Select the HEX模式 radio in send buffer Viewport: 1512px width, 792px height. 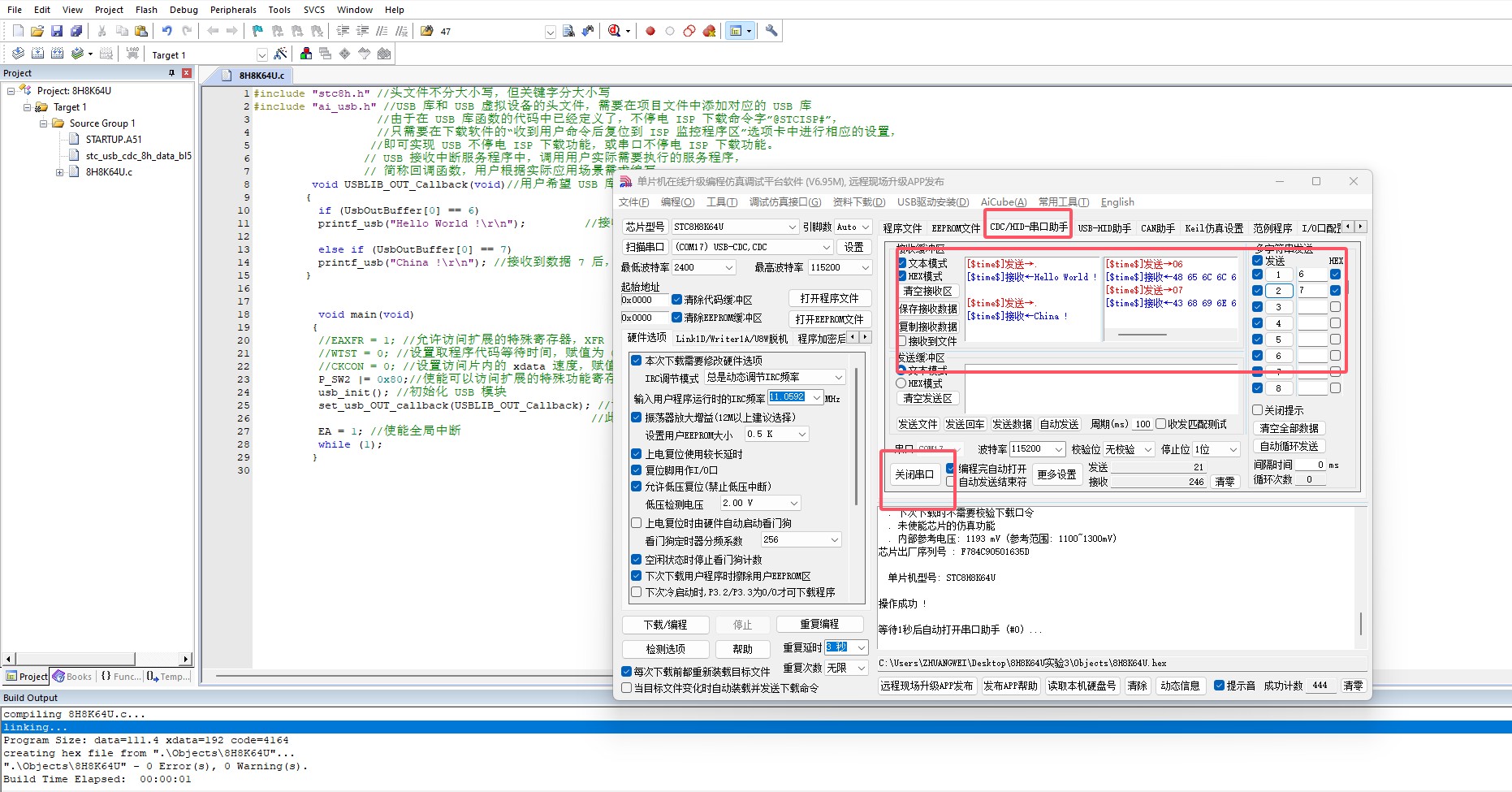901,383
